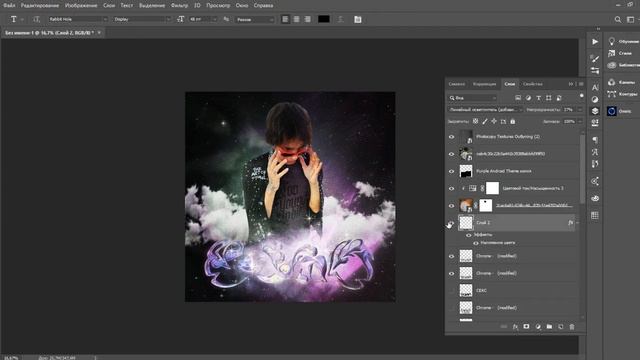This screenshot has width=640, height=360.
Task: Open the Окно menu
Action: 242,5
